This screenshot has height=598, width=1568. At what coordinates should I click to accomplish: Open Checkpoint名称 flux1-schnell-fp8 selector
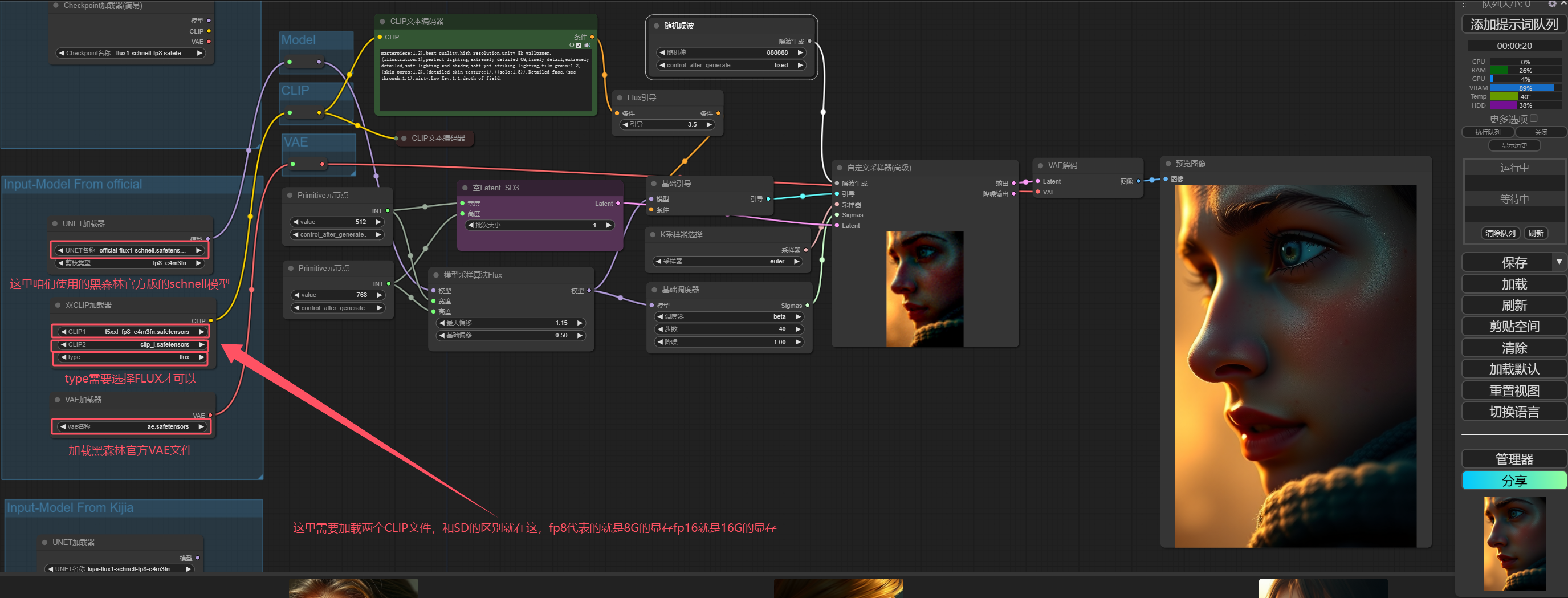tap(129, 53)
